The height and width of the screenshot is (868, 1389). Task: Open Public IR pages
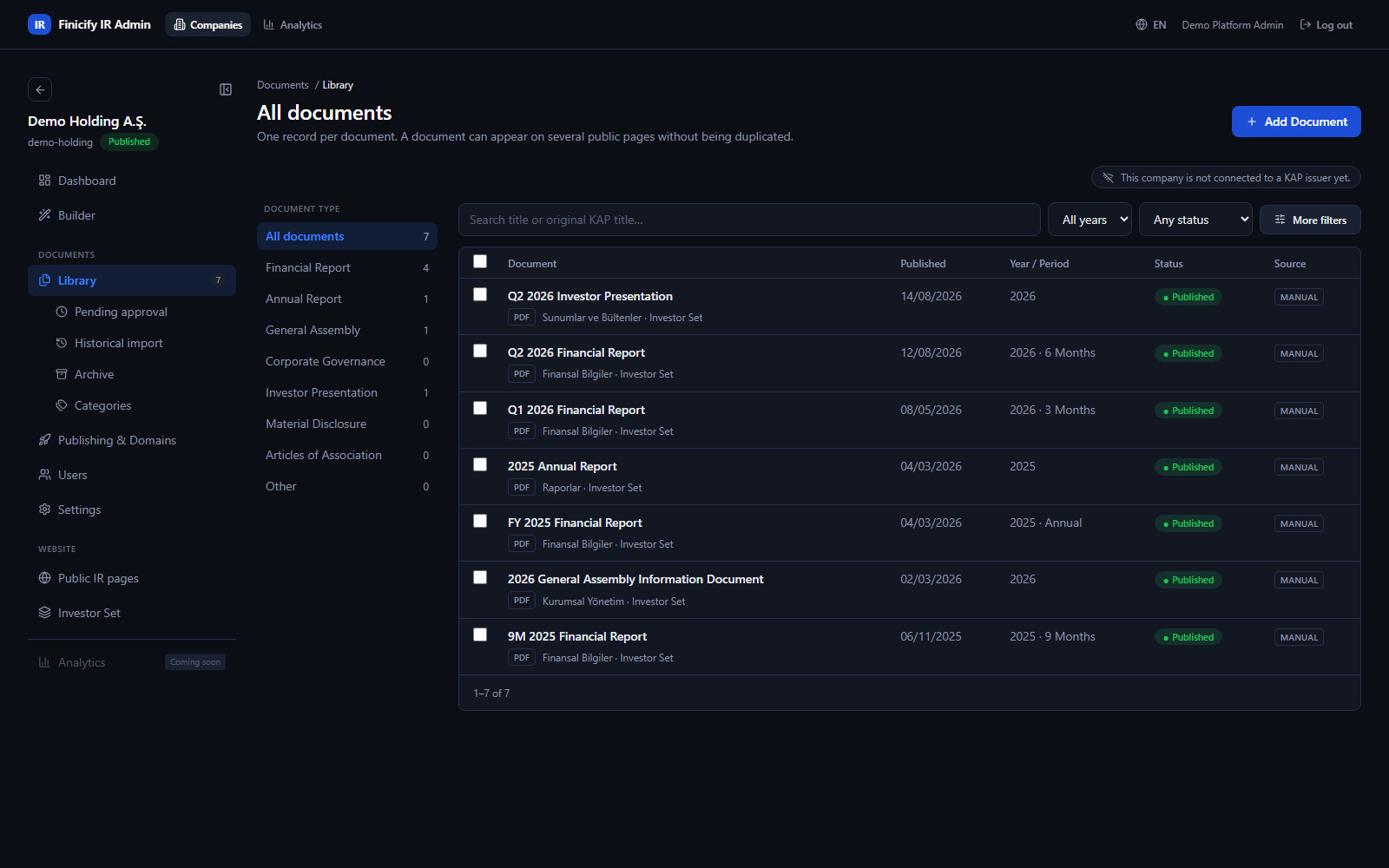[132, 578]
